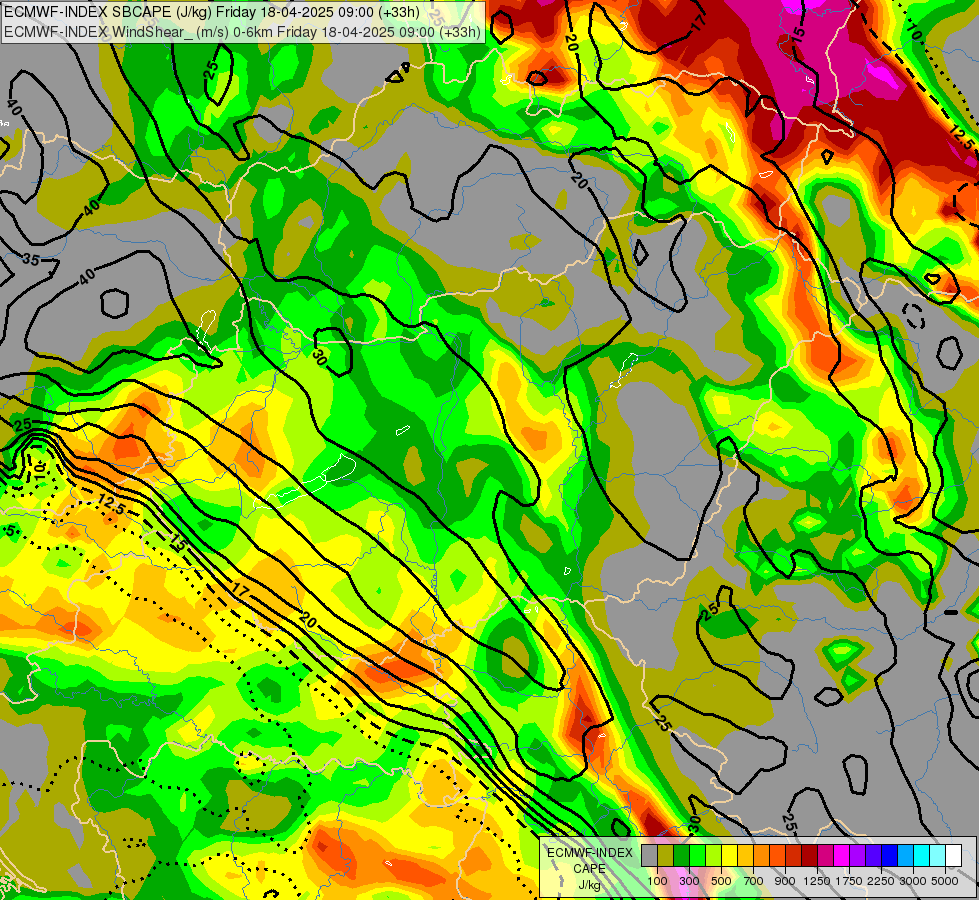Click the 5000 value in the legend scale
This screenshot has height=900, width=979.
945,881
